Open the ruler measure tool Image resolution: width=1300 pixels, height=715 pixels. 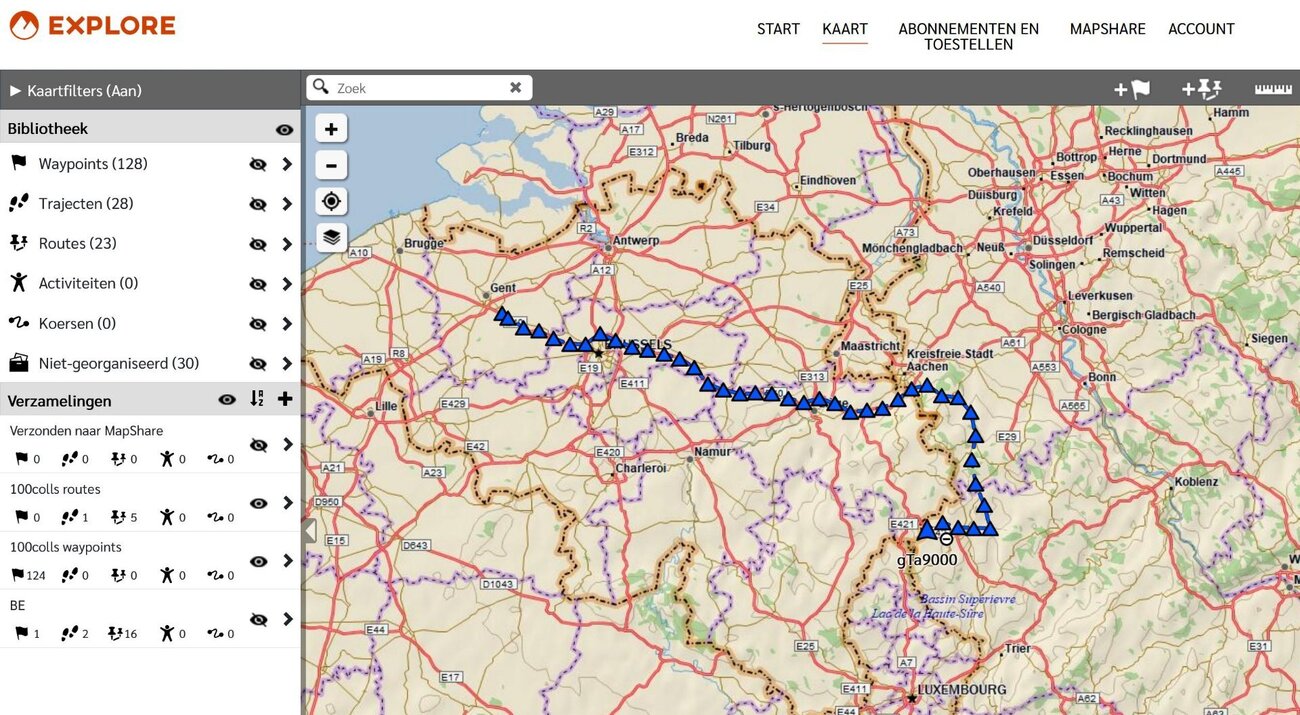click(x=1273, y=89)
